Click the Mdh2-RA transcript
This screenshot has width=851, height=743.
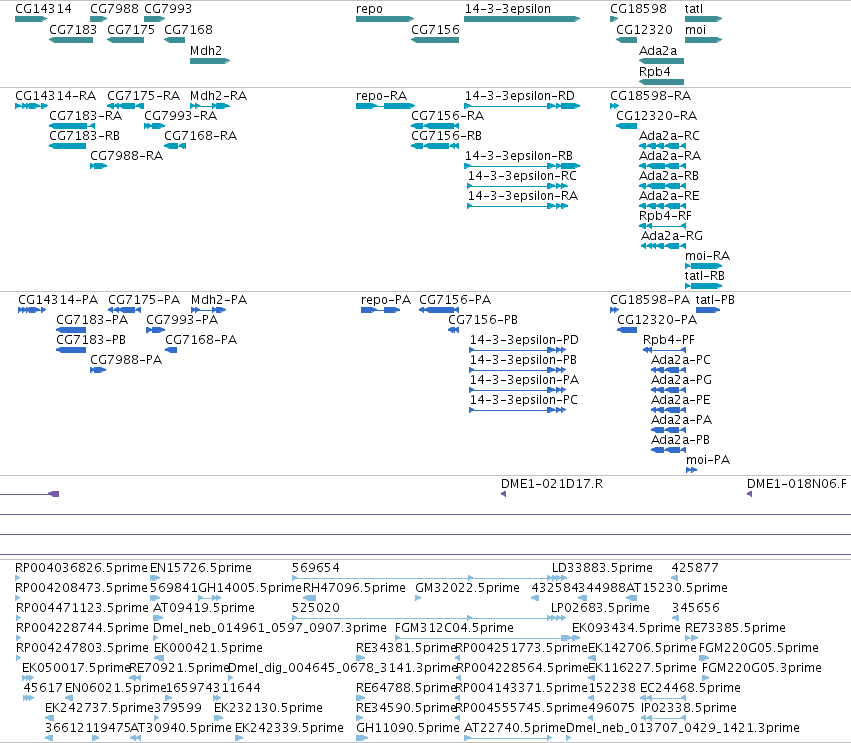pyautogui.click(x=210, y=106)
